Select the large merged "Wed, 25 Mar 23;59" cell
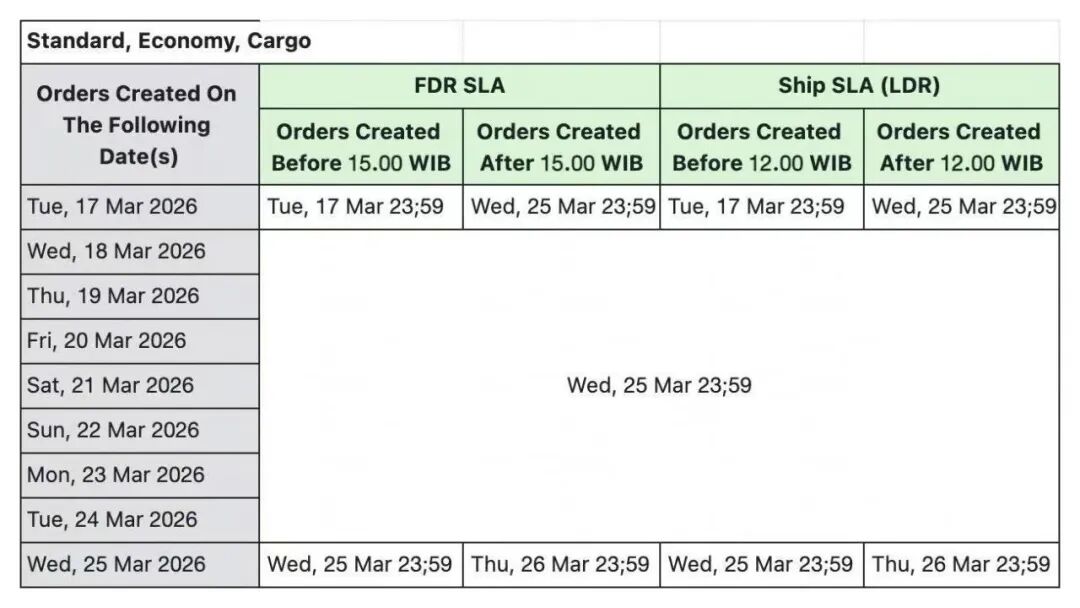Screen dimensions: 1080x608 659,386
